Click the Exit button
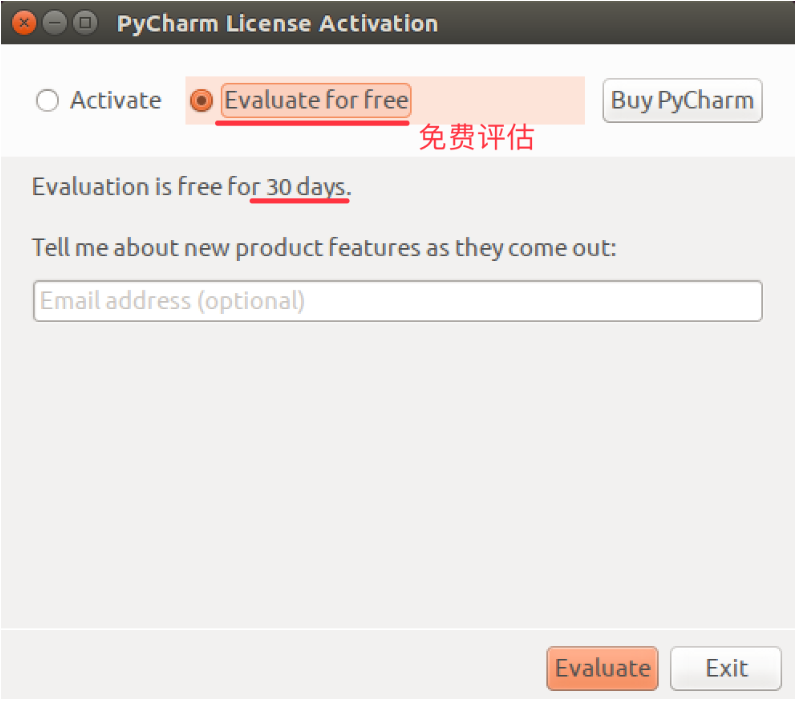 tap(726, 668)
